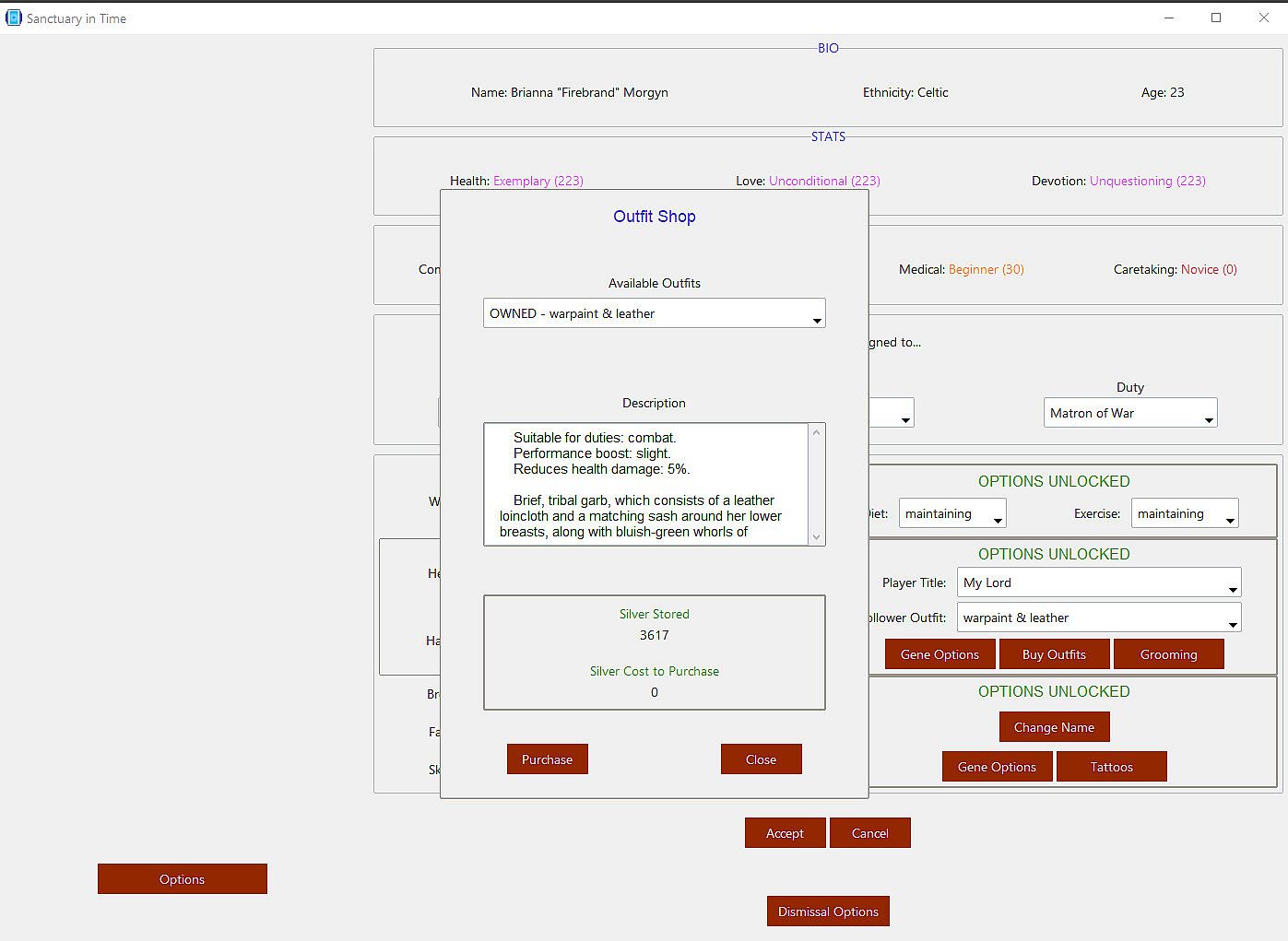Open Dismissal Options

(x=828, y=912)
